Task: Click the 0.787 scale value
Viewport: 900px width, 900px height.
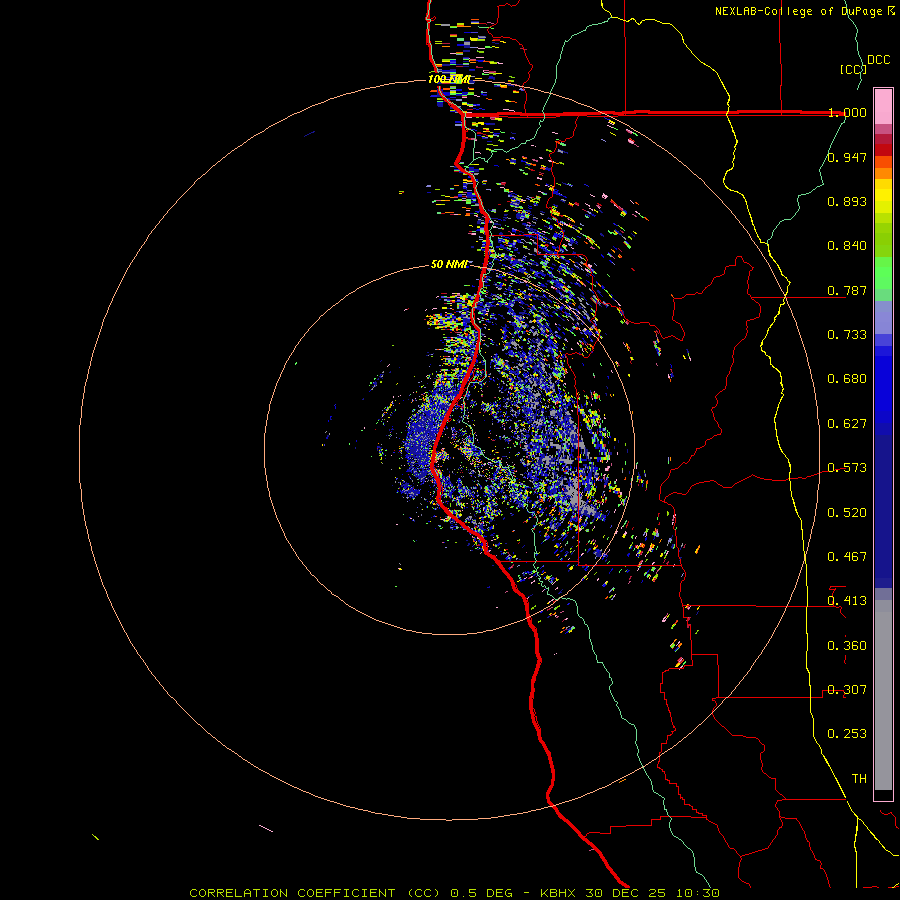Action: tap(847, 290)
